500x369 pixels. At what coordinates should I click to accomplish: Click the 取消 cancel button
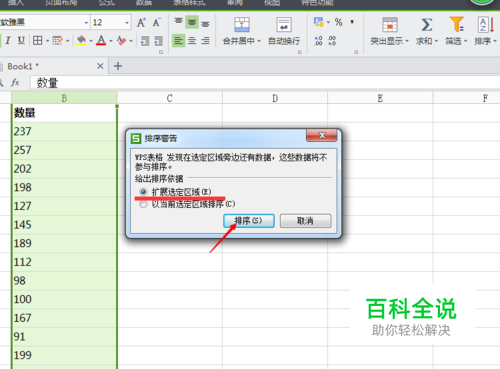click(x=305, y=221)
